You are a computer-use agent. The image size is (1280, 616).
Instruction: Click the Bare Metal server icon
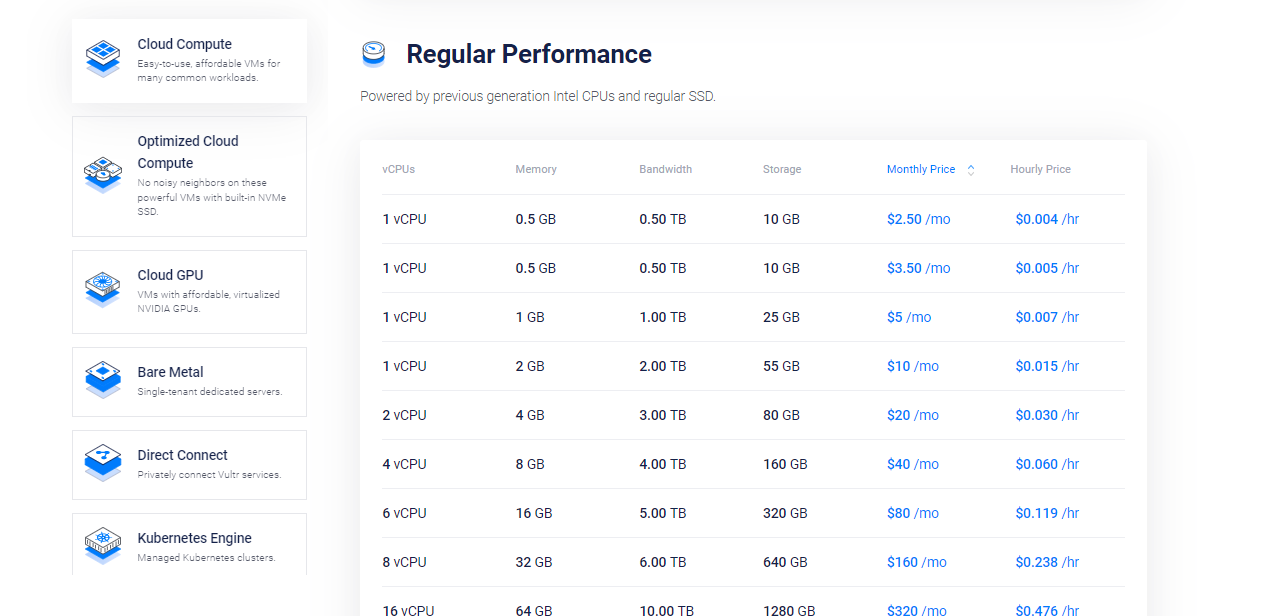coord(102,381)
